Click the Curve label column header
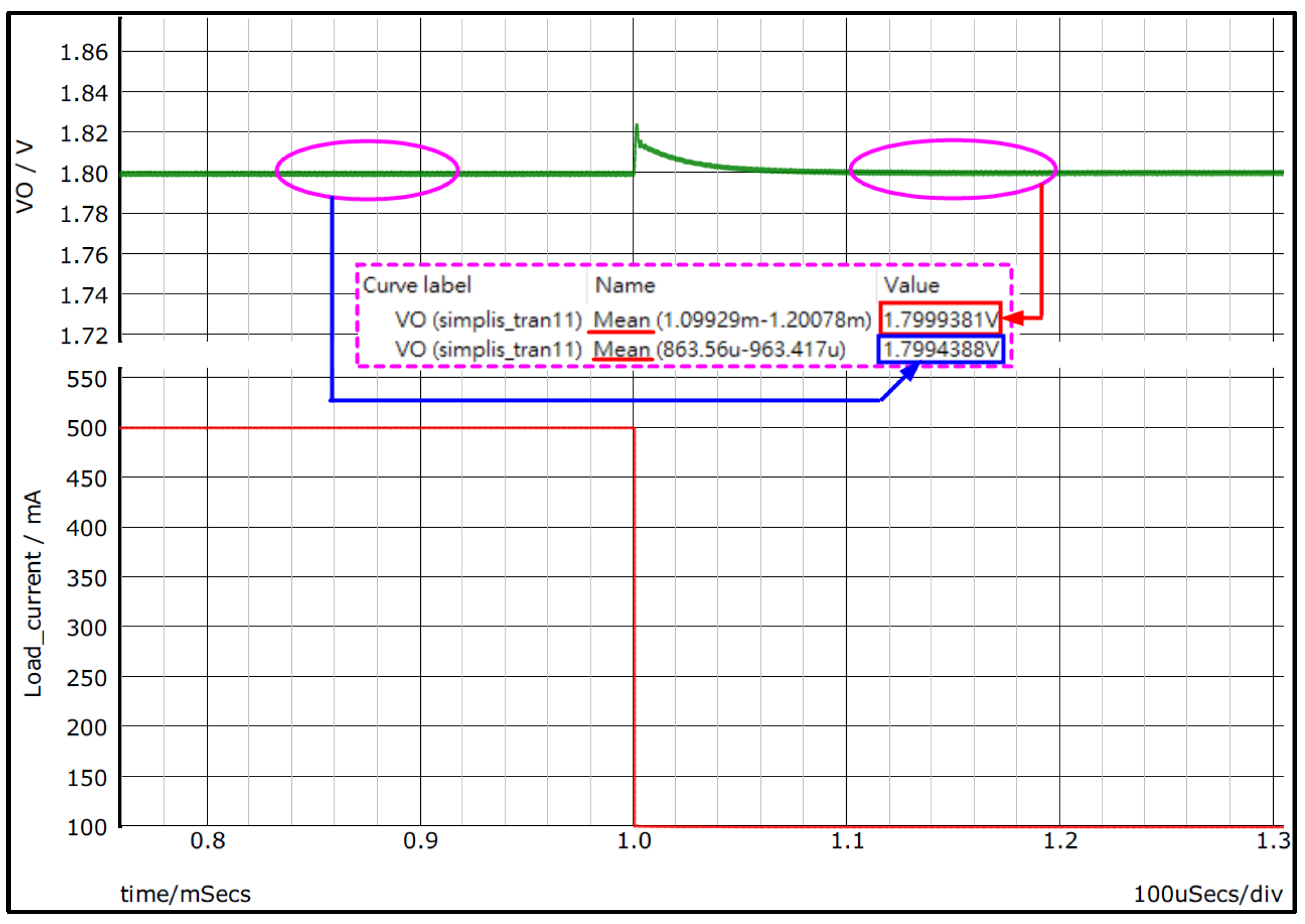 (416, 285)
